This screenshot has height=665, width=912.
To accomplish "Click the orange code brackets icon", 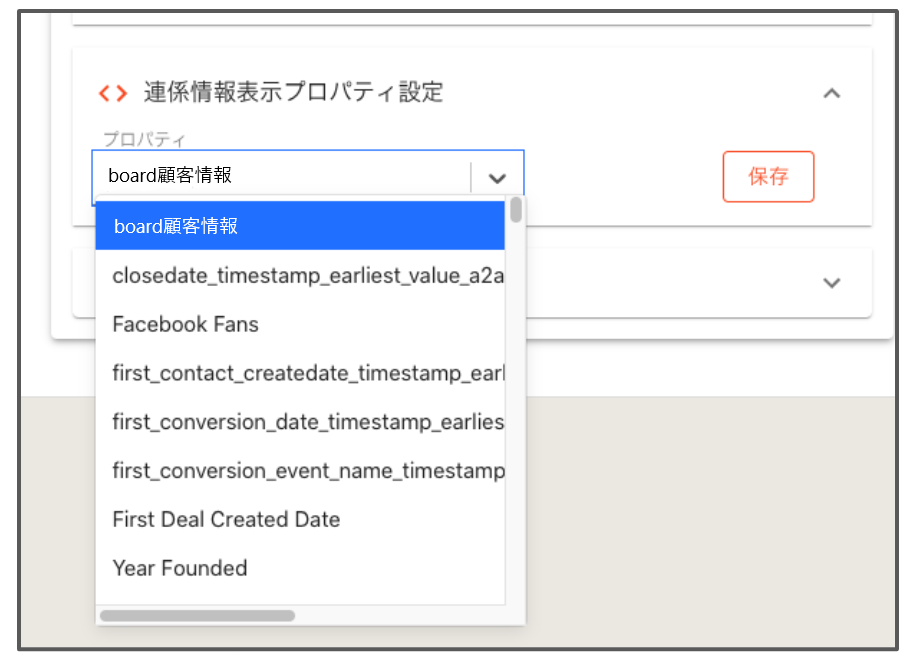I will [113, 93].
